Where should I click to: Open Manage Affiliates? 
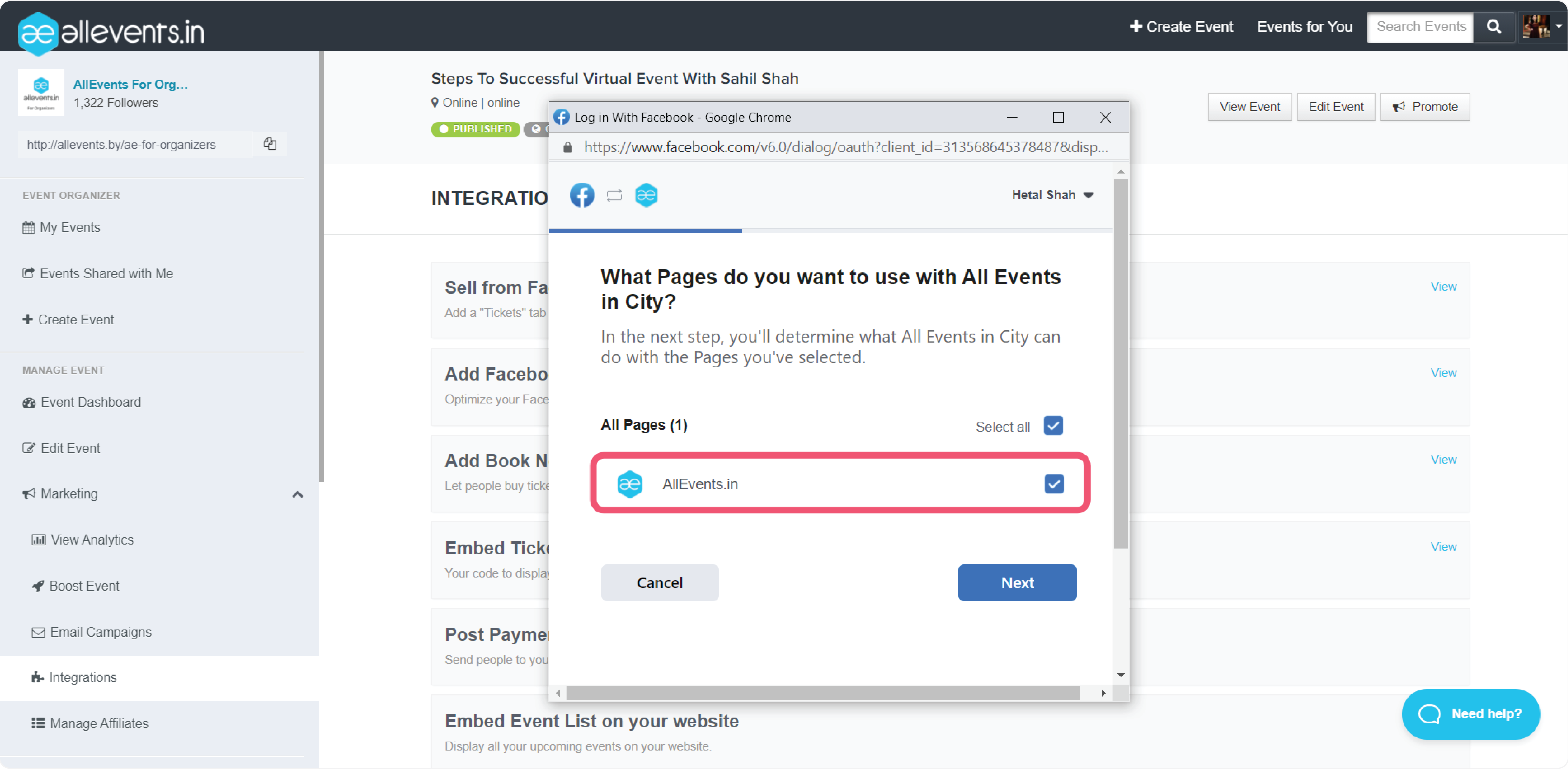tap(89, 723)
